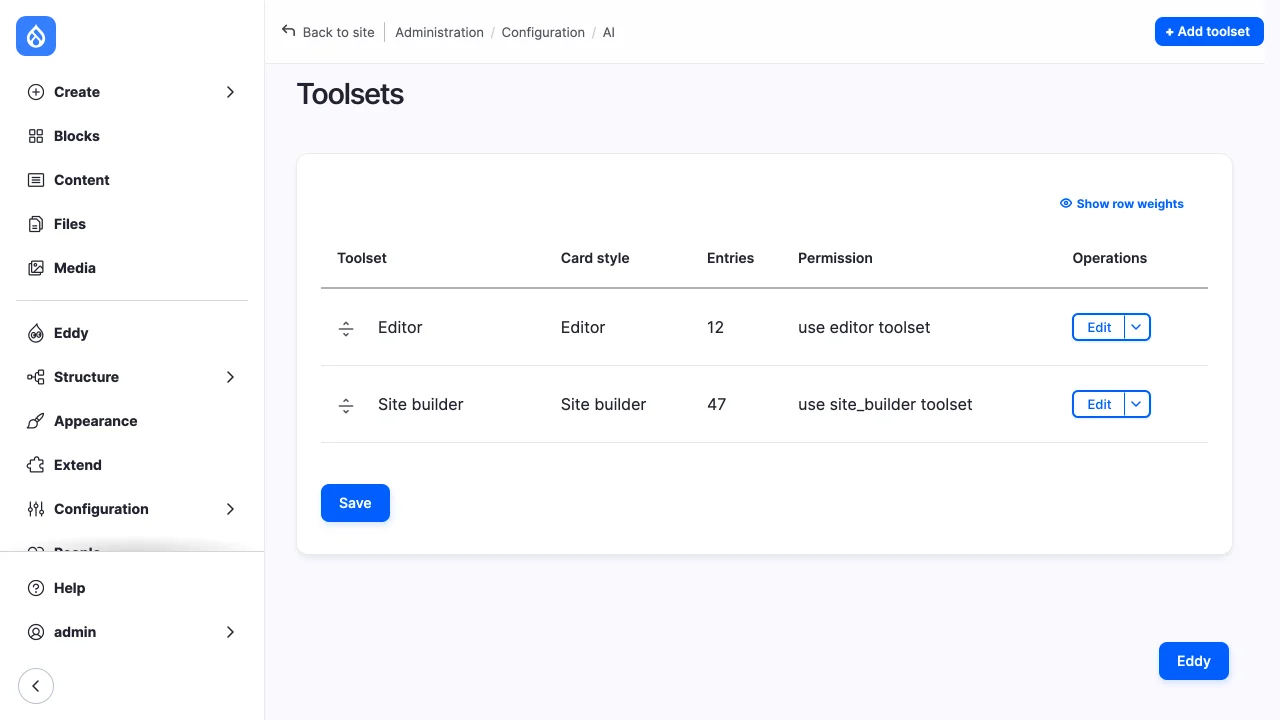Go to the Extend menu item
The height and width of the screenshot is (720, 1280).
pyautogui.click(x=132, y=465)
